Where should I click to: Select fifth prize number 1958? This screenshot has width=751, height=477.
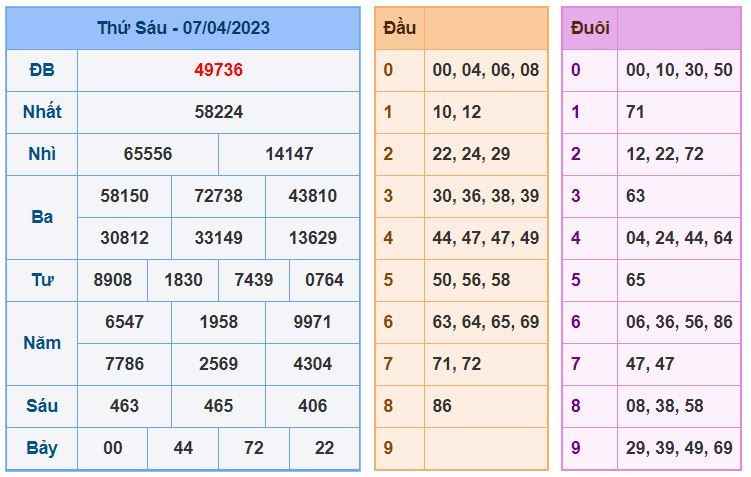point(218,322)
